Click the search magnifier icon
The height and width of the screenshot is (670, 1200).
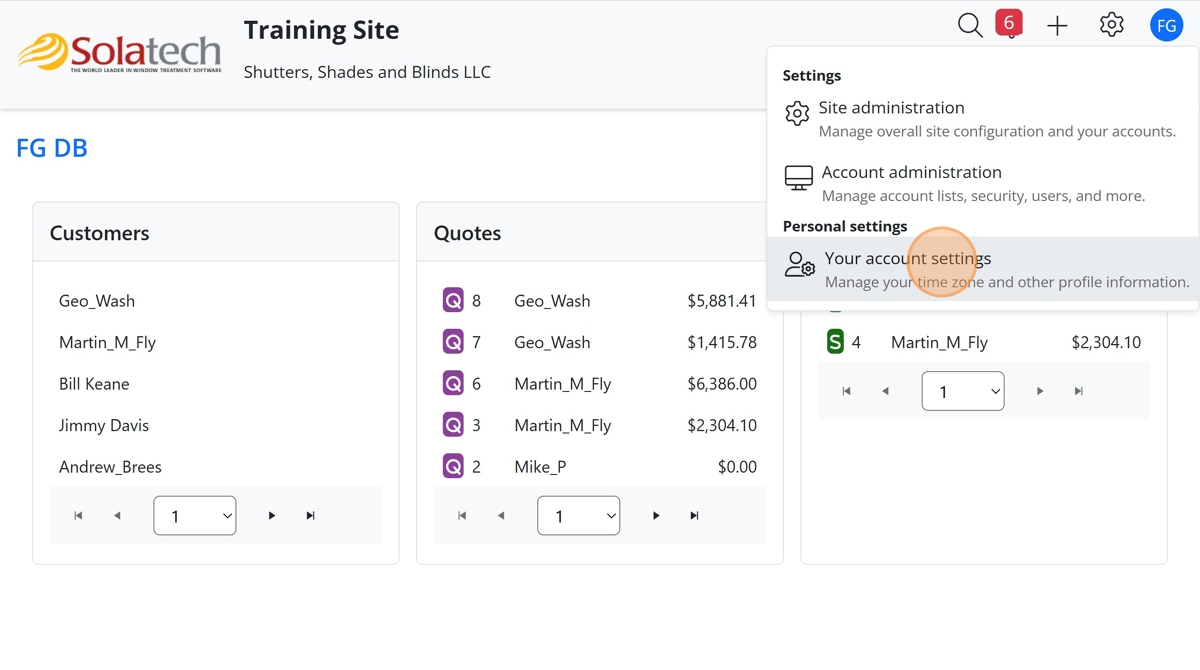969,26
